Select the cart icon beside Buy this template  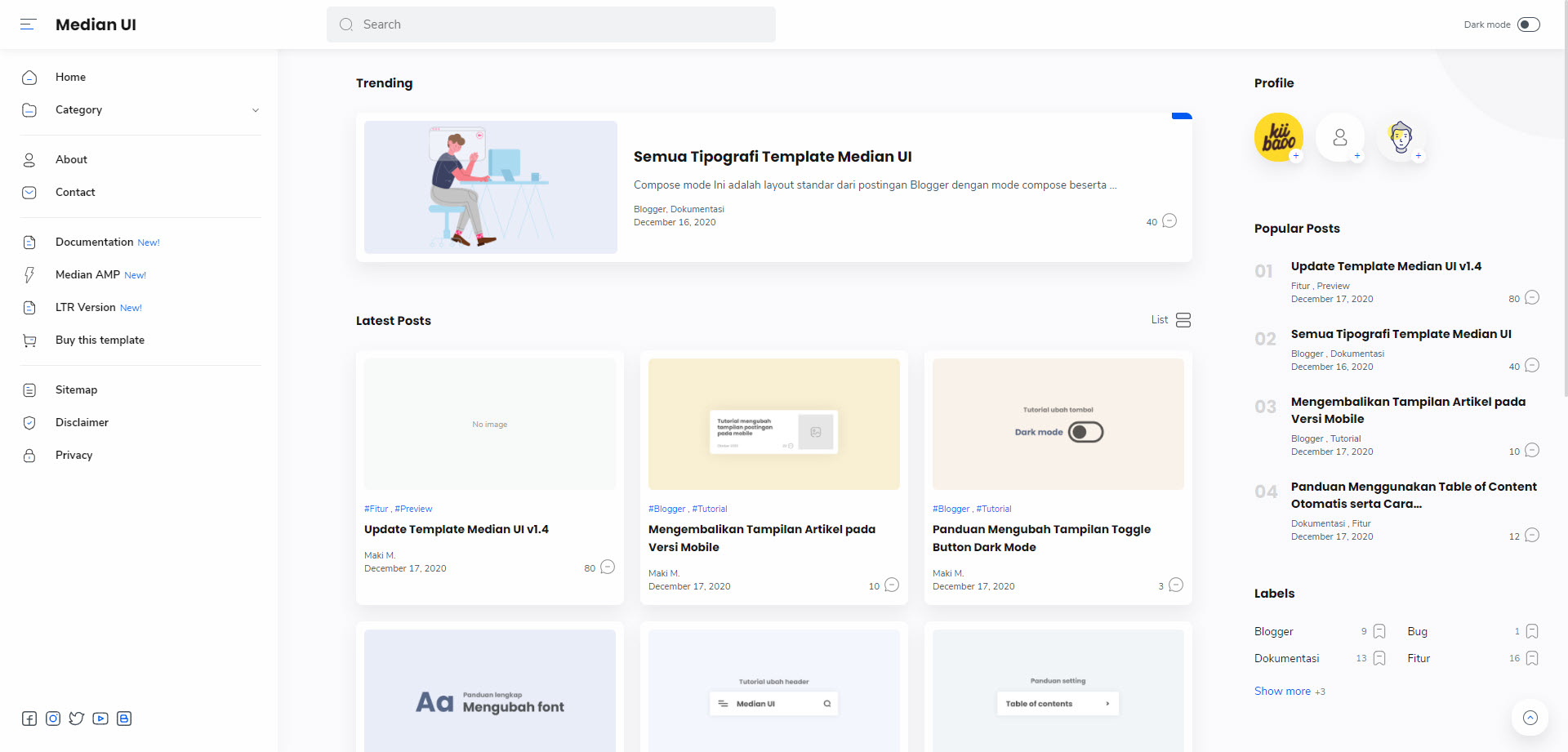pyautogui.click(x=29, y=340)
